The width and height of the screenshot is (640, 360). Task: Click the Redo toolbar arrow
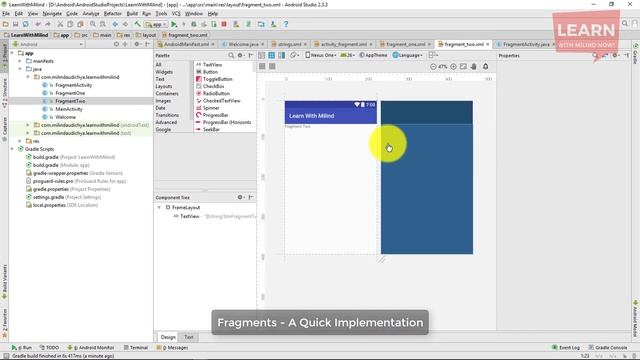coord(48,24)
